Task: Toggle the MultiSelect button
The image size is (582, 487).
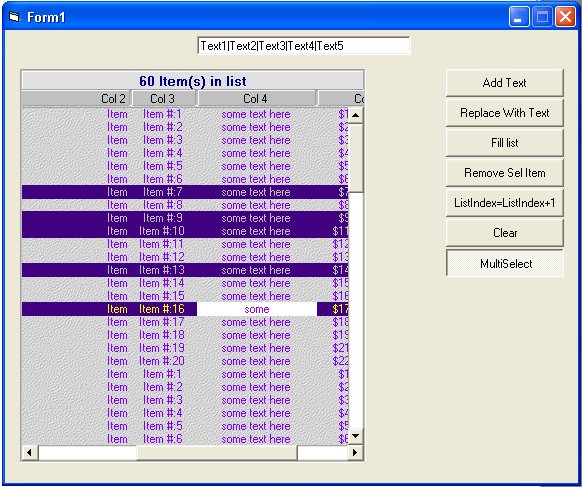Action: pos(505,264)
